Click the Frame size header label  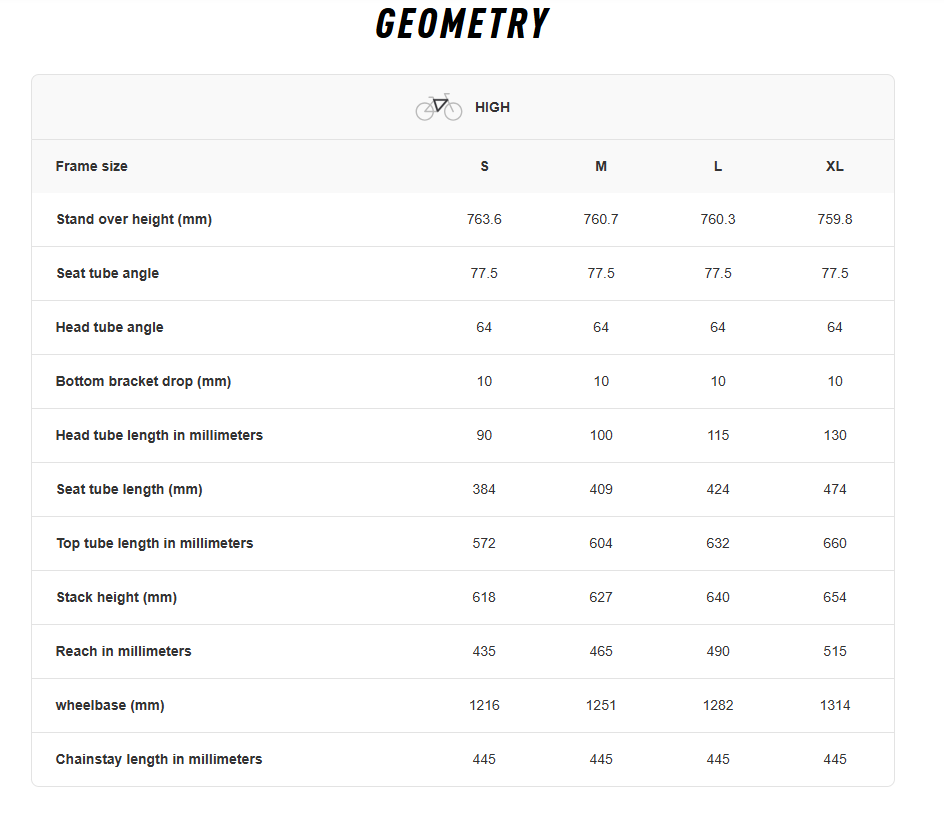[x=92, y=166]
